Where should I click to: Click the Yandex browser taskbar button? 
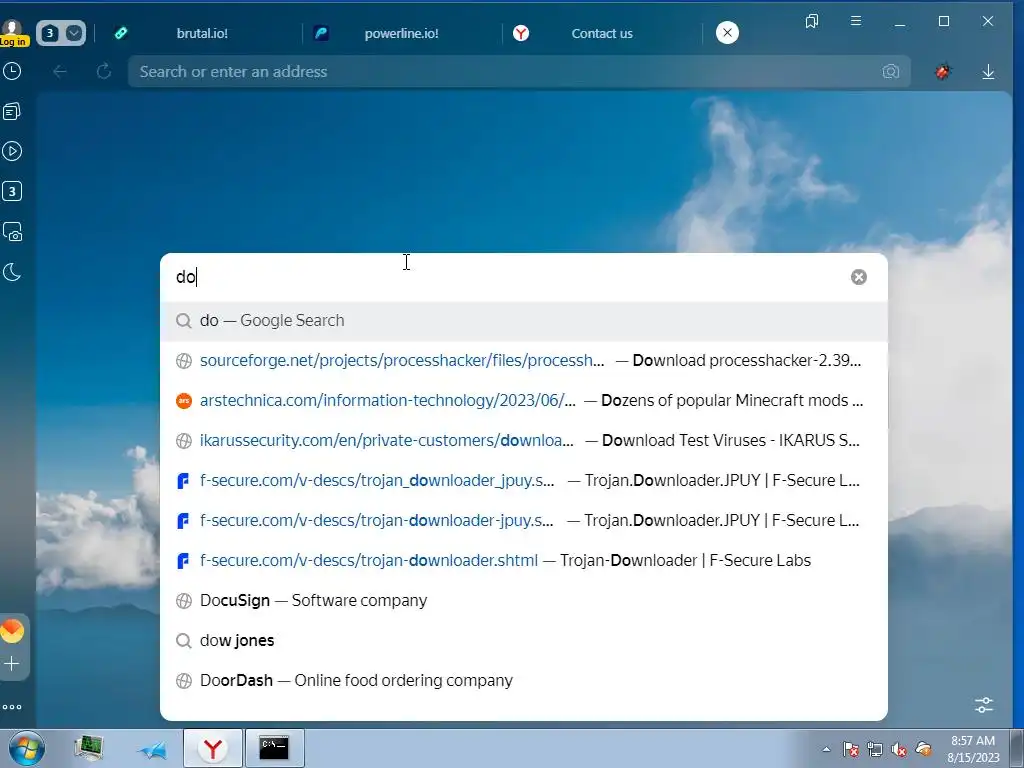point(213,748)
